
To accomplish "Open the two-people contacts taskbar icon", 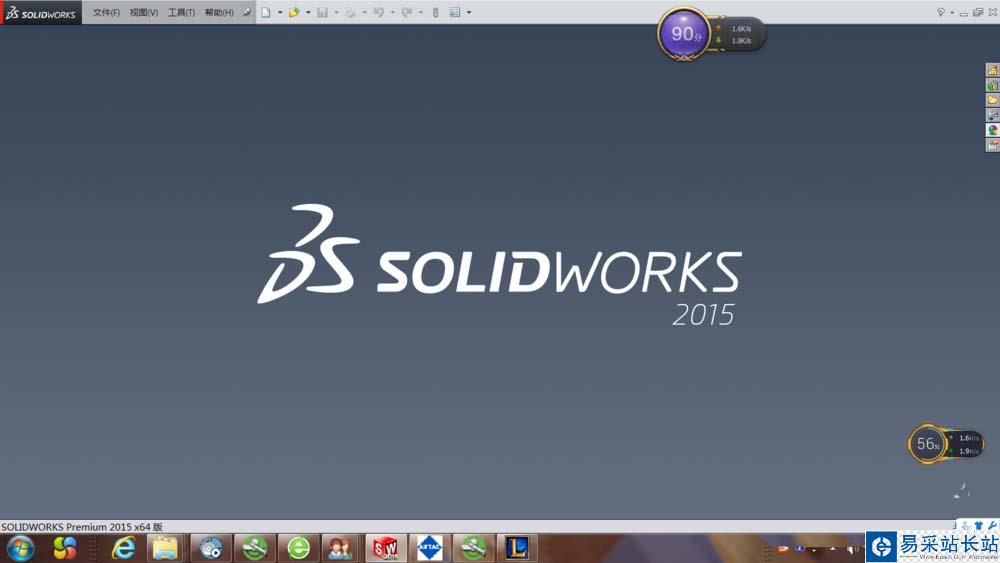I will click(340, 548).
